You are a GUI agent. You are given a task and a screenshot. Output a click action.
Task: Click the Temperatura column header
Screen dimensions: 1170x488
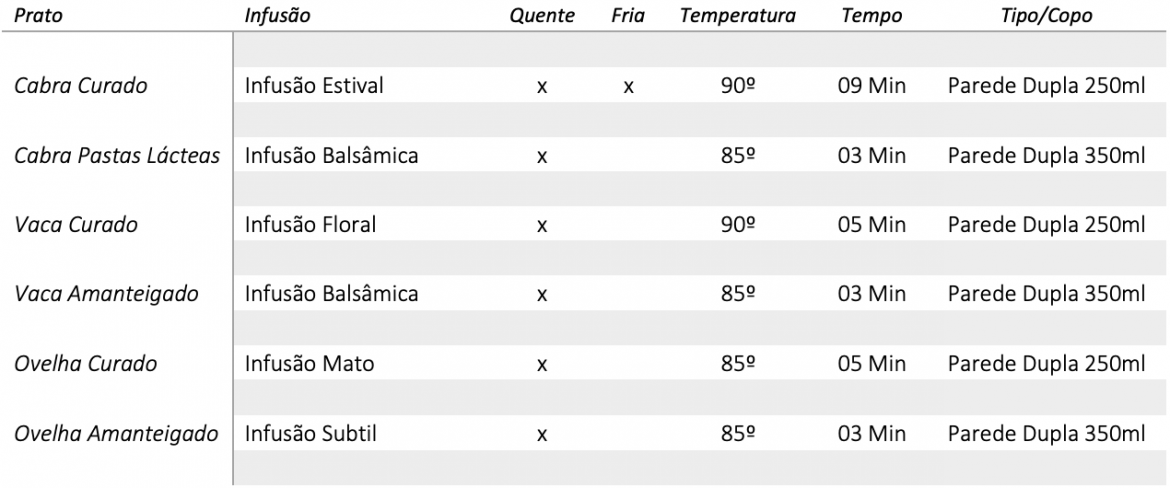tap(738, 16)
